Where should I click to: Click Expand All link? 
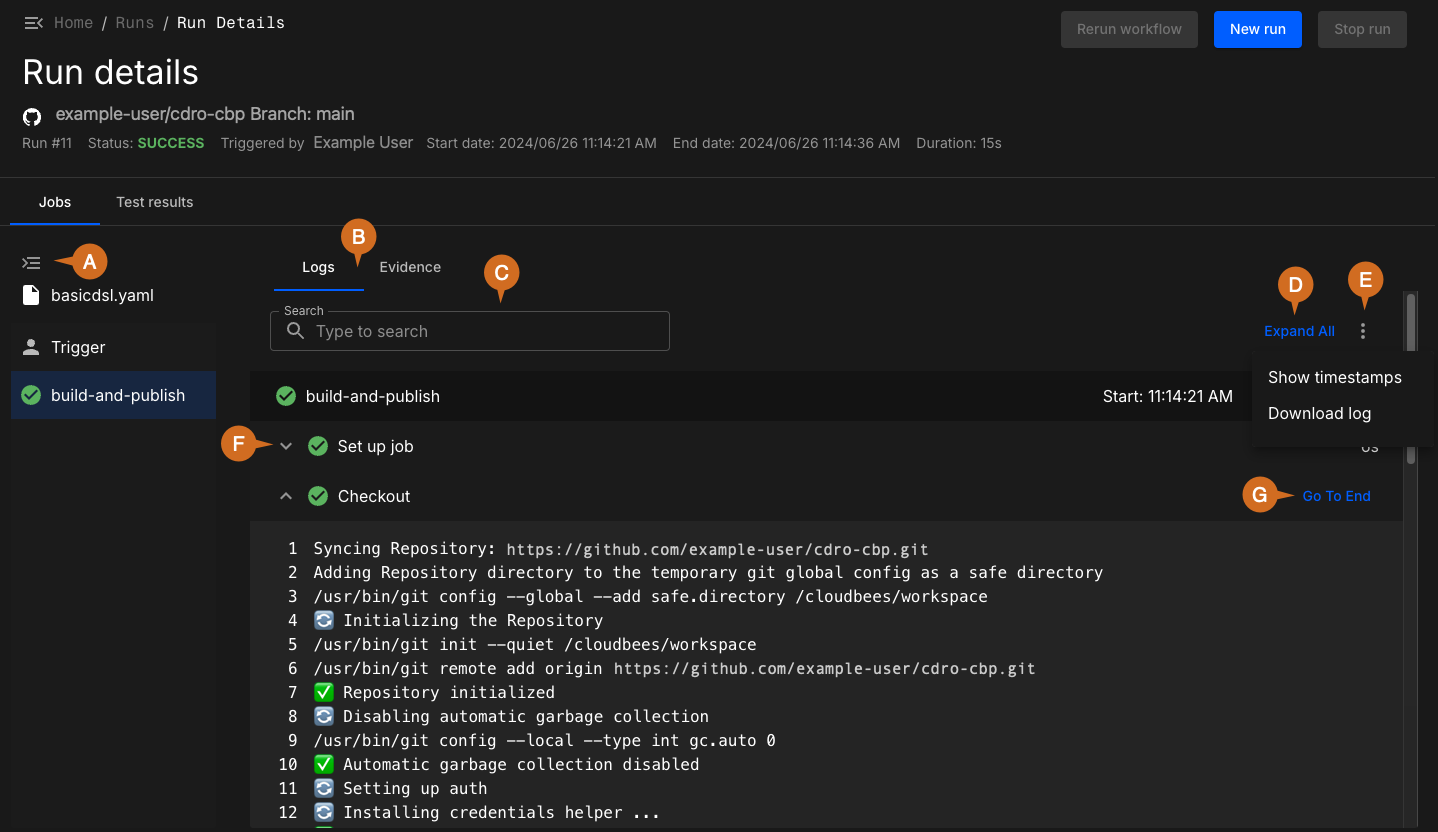[1299, 331]
